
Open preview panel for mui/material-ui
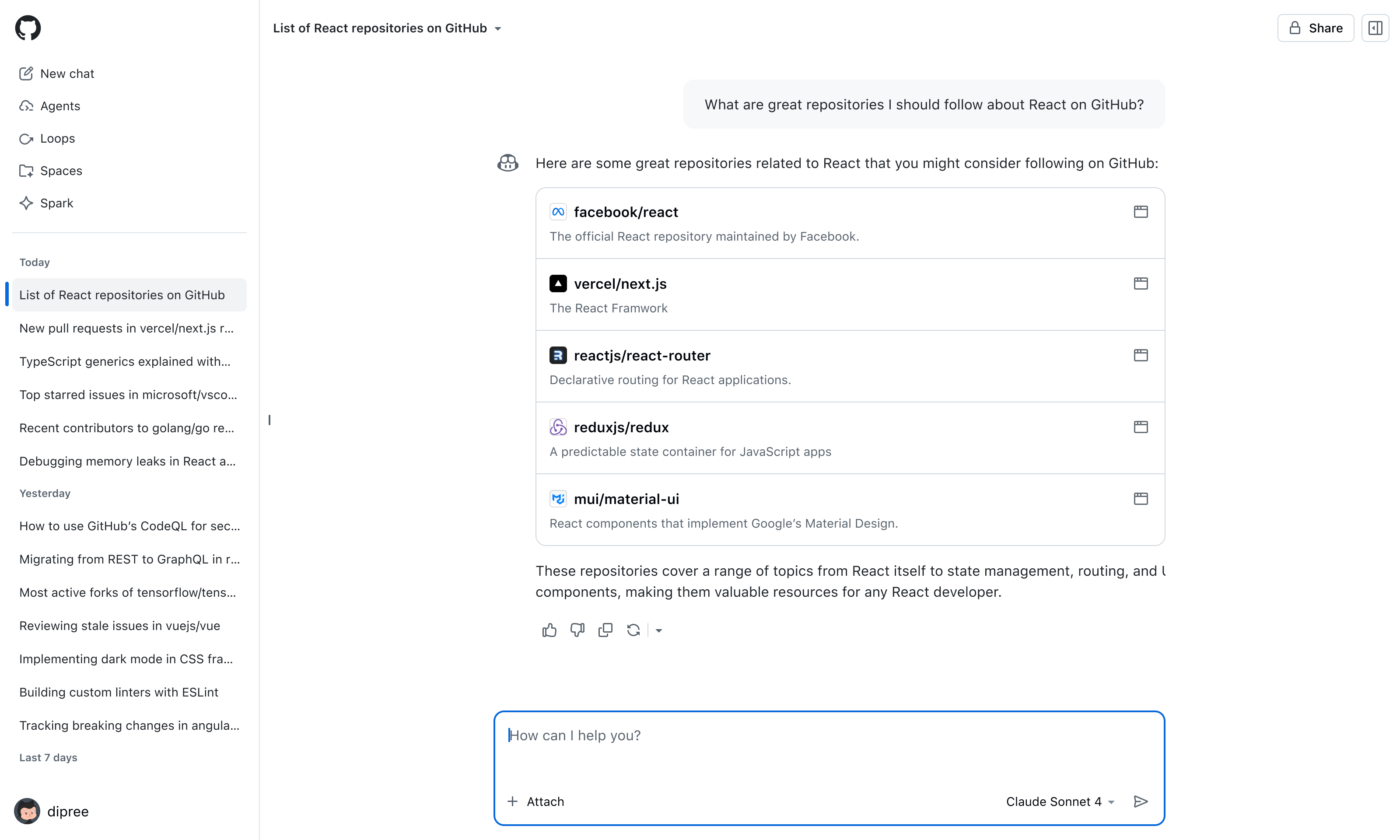1141,499
